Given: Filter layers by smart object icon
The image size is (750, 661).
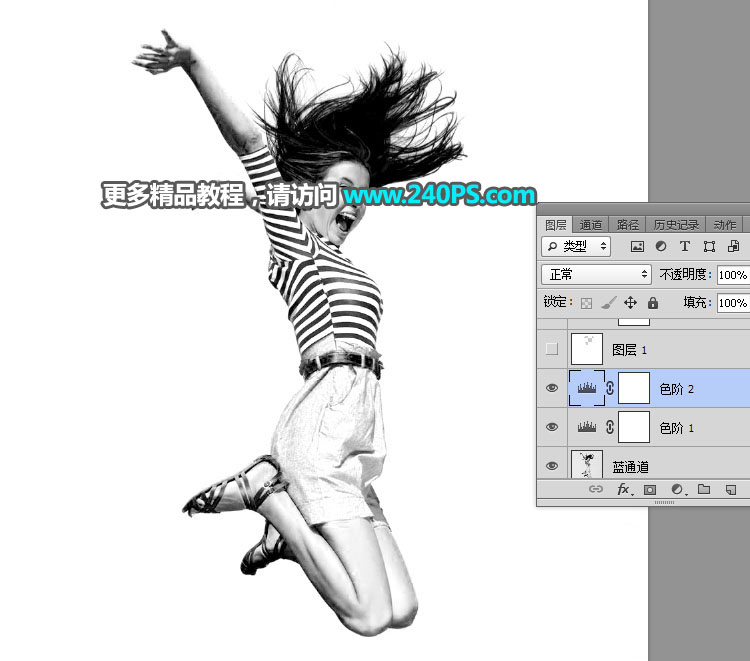Looking at the screenshot, I should click(x=733, y=246).
